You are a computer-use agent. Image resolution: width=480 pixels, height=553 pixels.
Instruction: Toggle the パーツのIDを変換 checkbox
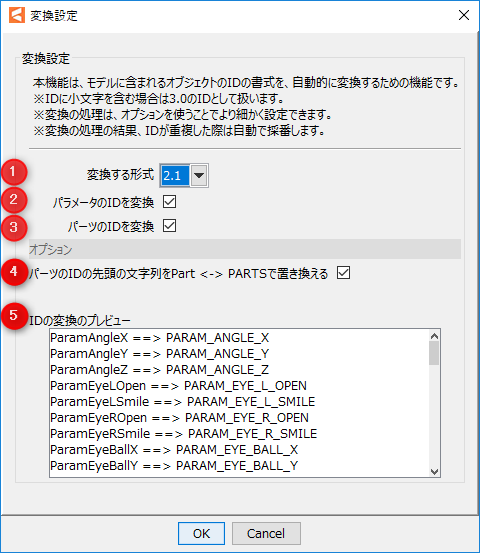[x=169, y=226]
